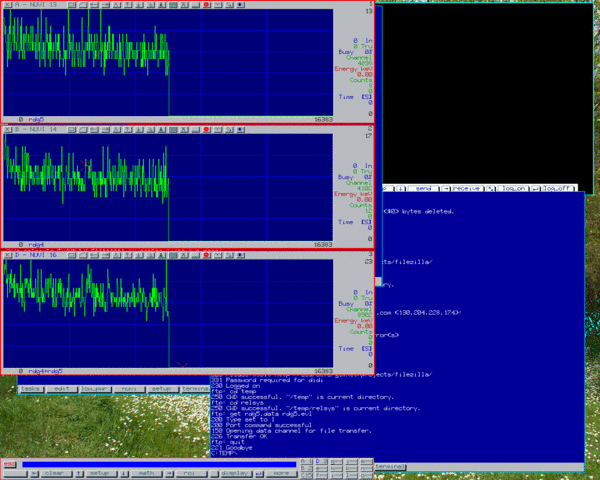Viewport: 600px width, 480px height.
Task: Click the esc button in the bottom command bar
Action: click(x=10, y=464)
